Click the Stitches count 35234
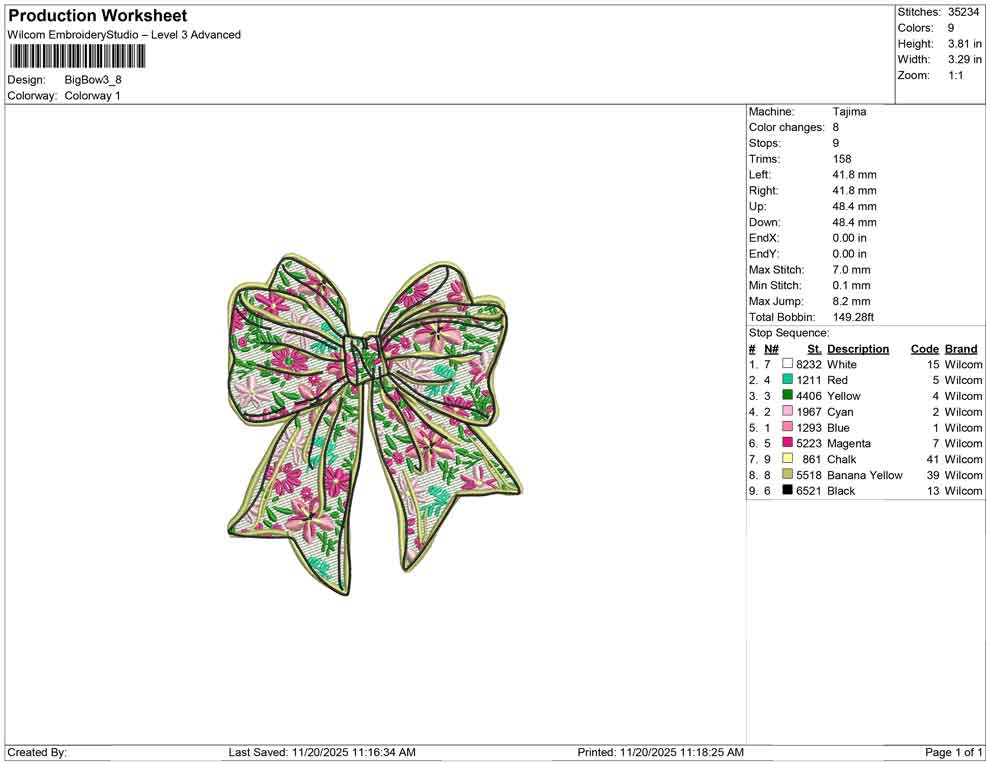The height and width of the screenshot is (762, 990). (965, 12)
